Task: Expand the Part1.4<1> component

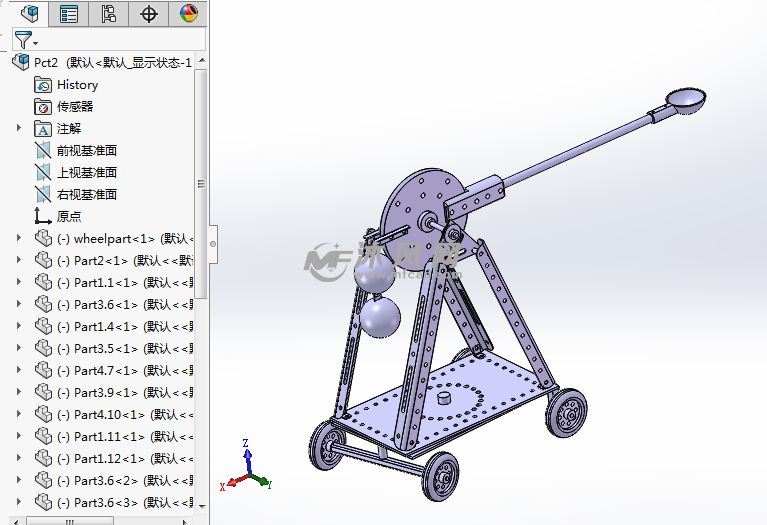Action: coord(19,326)
